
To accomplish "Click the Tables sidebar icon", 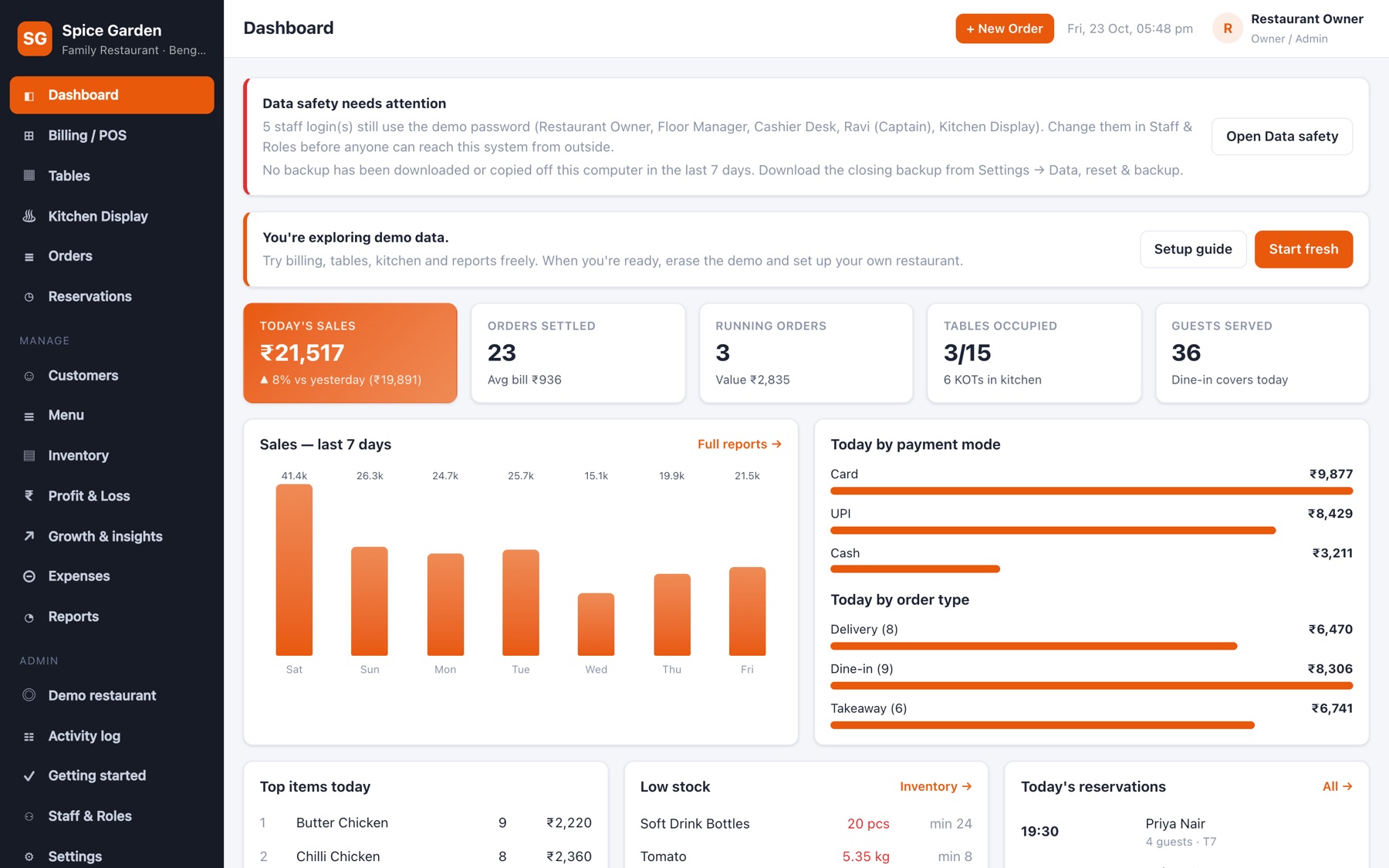I will pos(29,176).
